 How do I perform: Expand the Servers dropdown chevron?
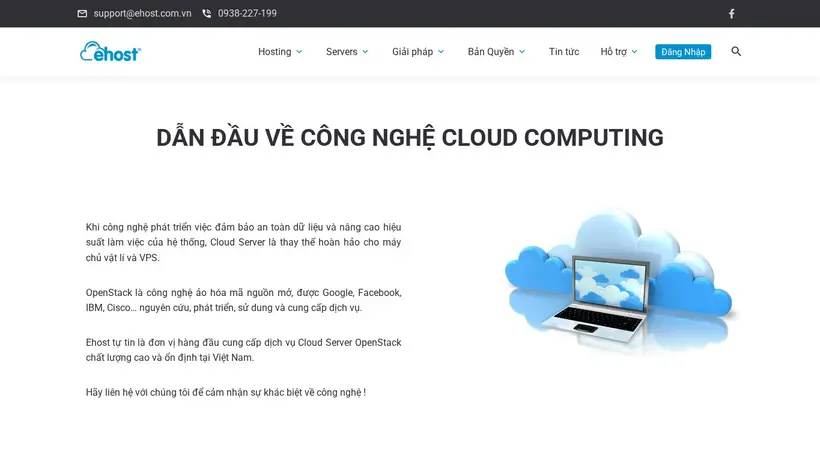[x=365, y=52]
